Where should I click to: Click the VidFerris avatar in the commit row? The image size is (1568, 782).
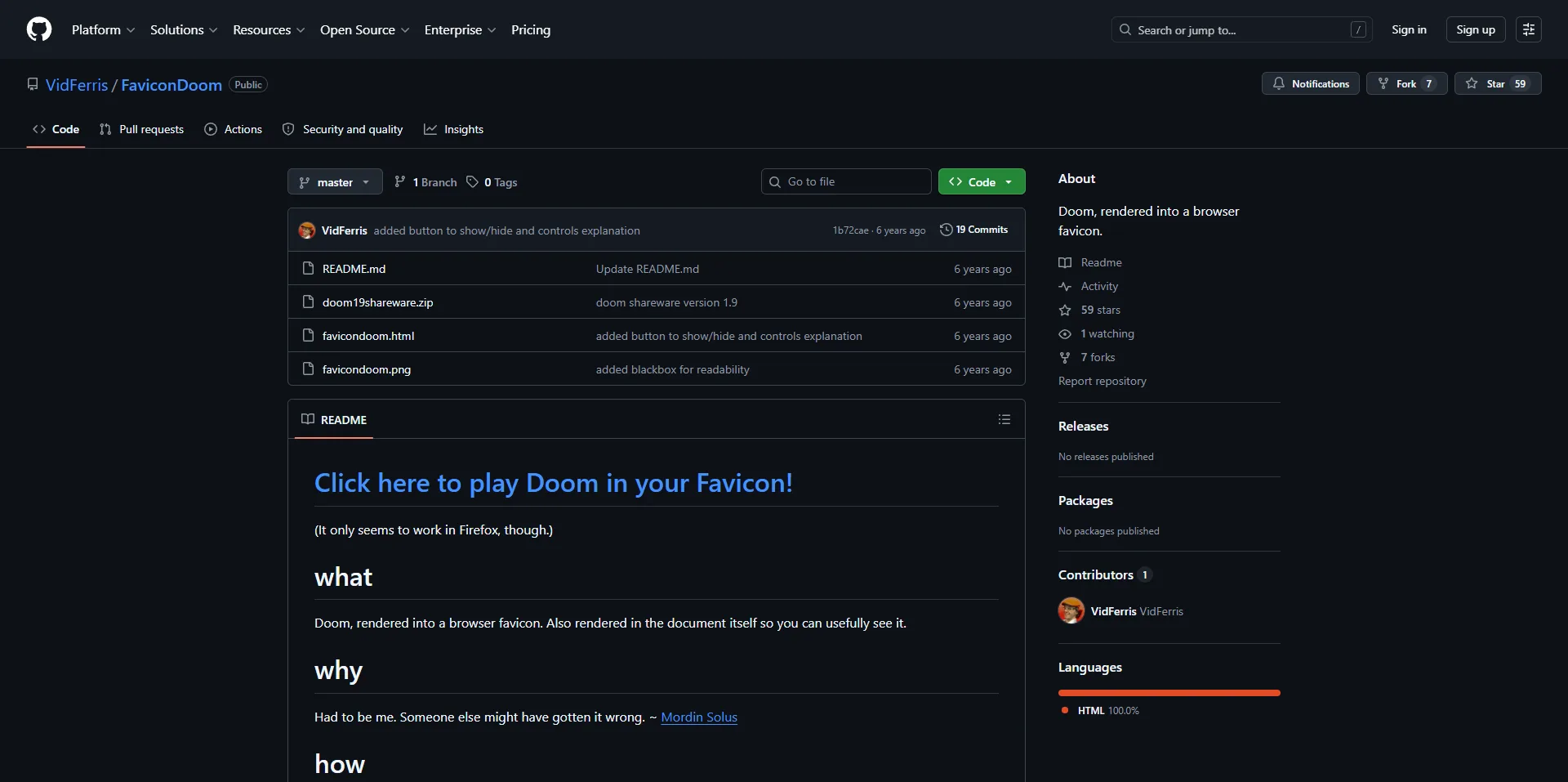307,230
